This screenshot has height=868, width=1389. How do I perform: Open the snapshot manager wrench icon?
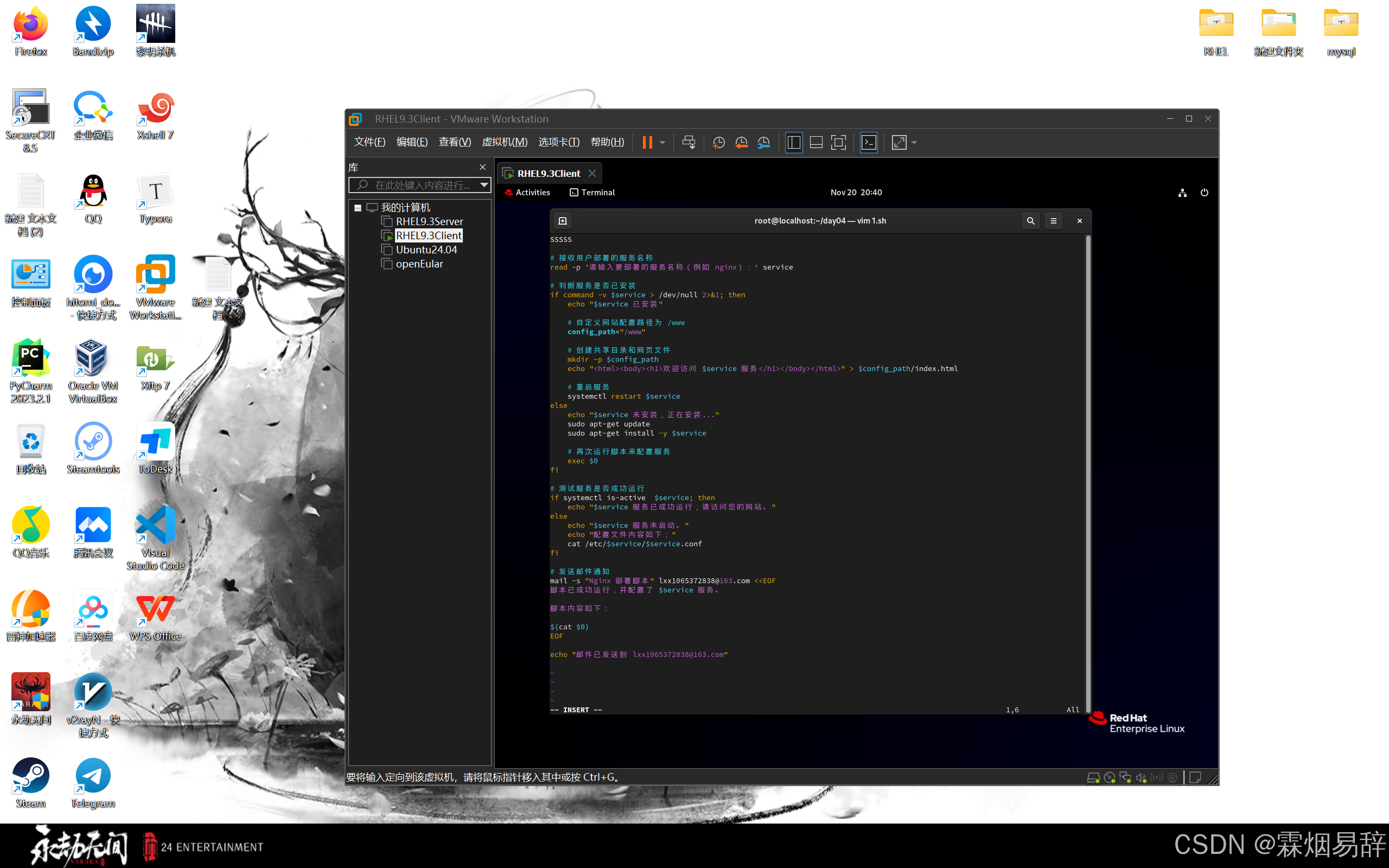point(764,142)
